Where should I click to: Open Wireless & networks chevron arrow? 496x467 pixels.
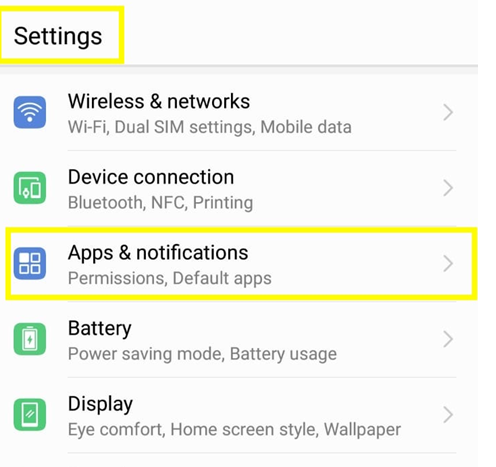point(448,112)
